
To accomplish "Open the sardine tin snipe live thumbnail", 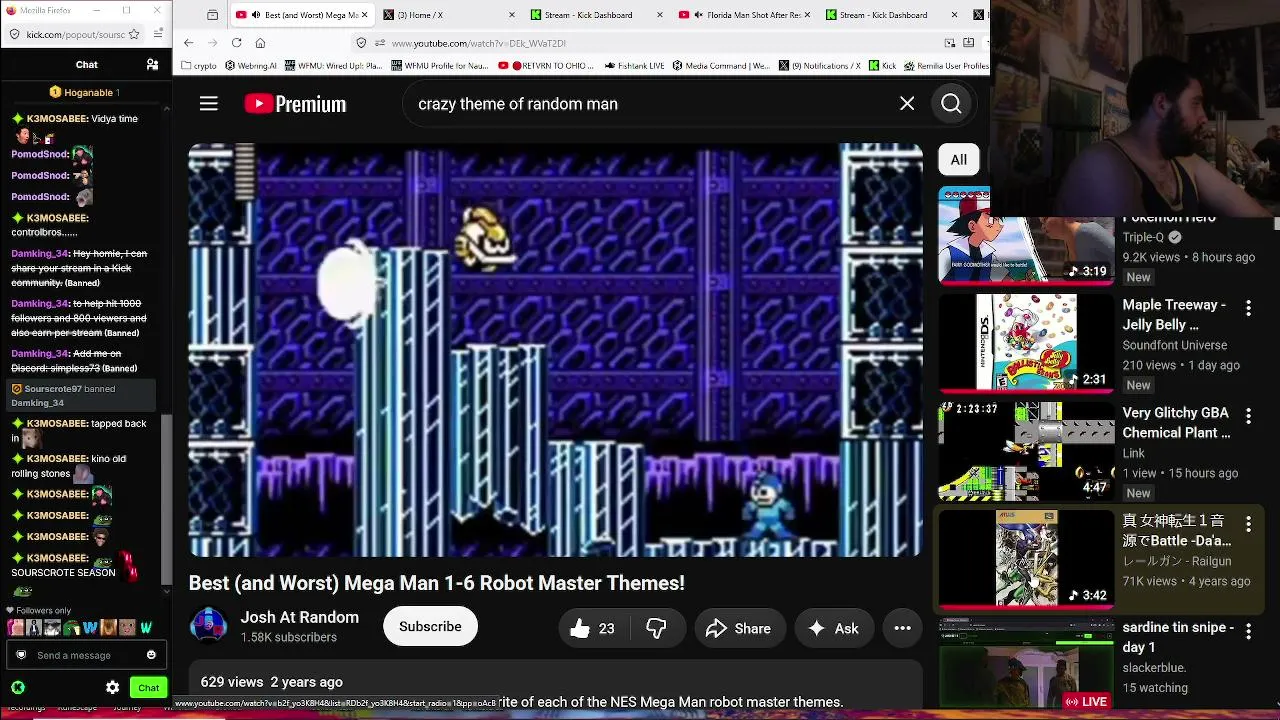I will [x=1026, y=664].
